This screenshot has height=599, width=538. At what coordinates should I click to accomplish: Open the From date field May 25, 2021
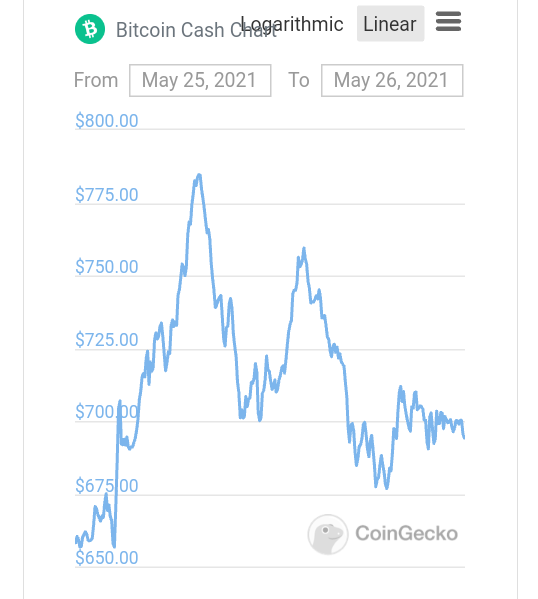tap(200, 81)
